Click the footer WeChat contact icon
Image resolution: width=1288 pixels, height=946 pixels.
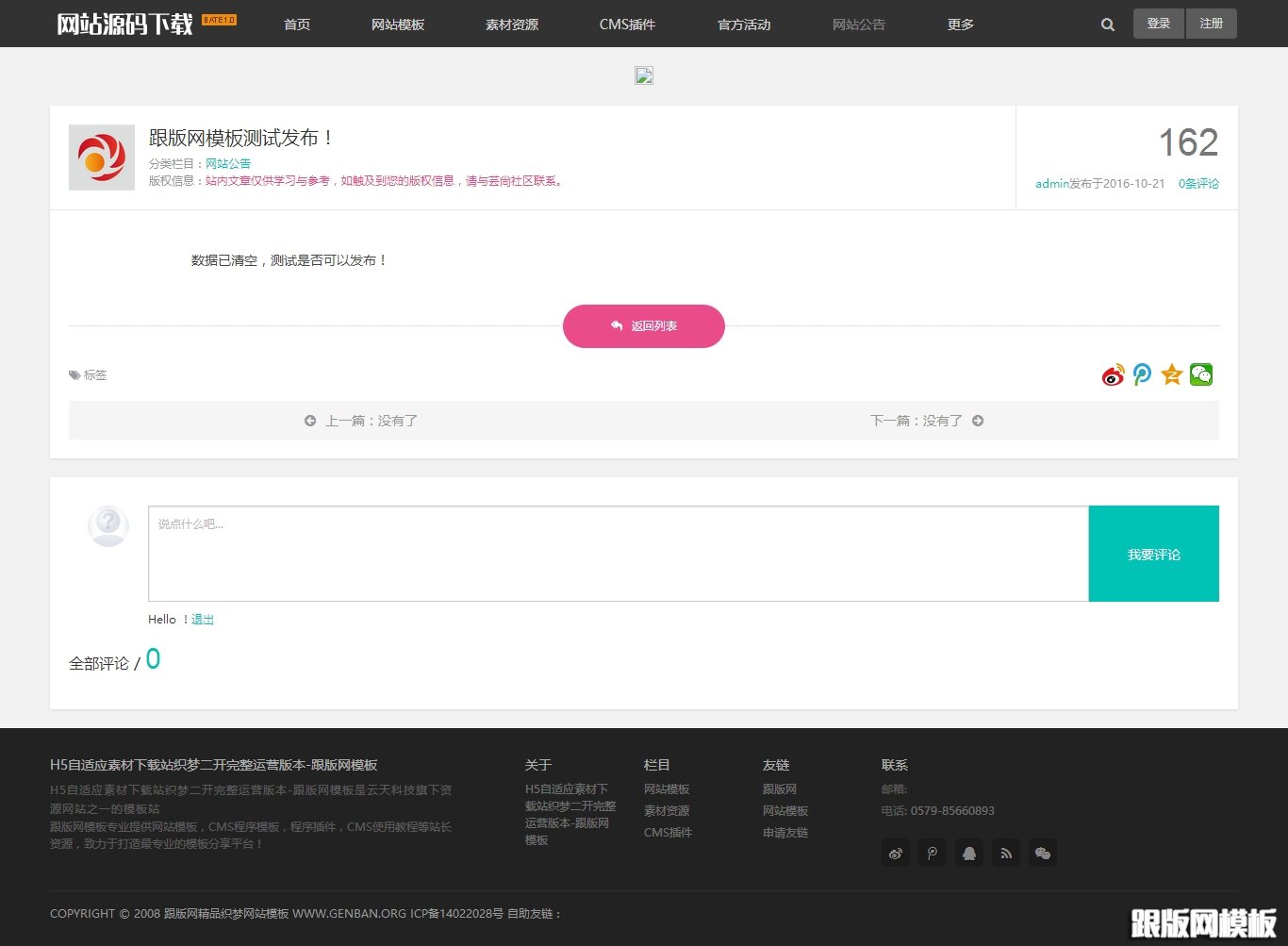coord(1043,854)
